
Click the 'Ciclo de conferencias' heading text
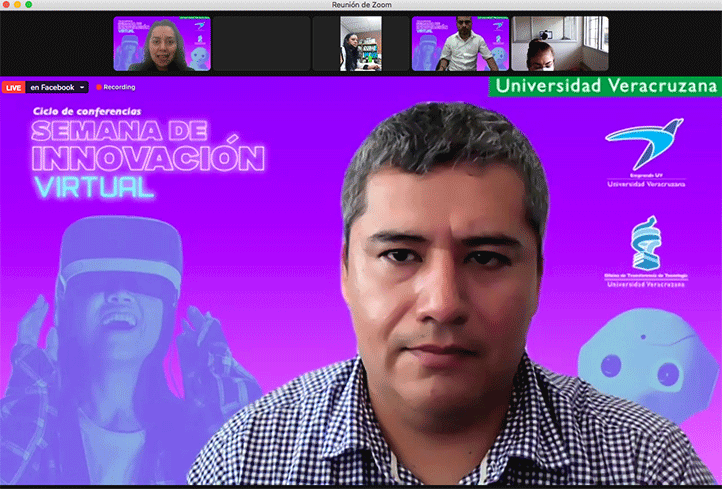tap(85, 111)
